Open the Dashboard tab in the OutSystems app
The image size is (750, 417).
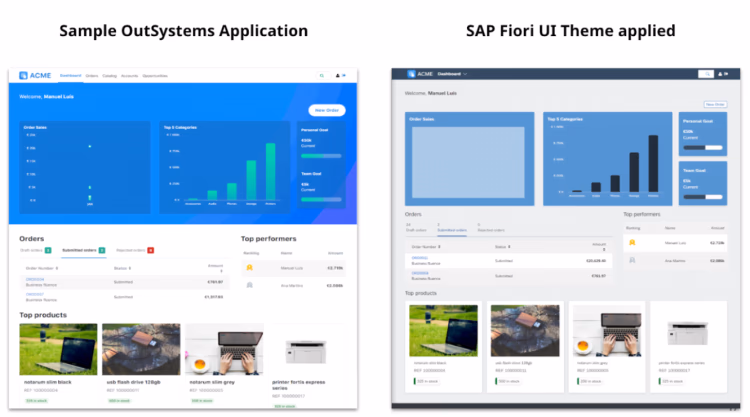[x=70, y=76]
